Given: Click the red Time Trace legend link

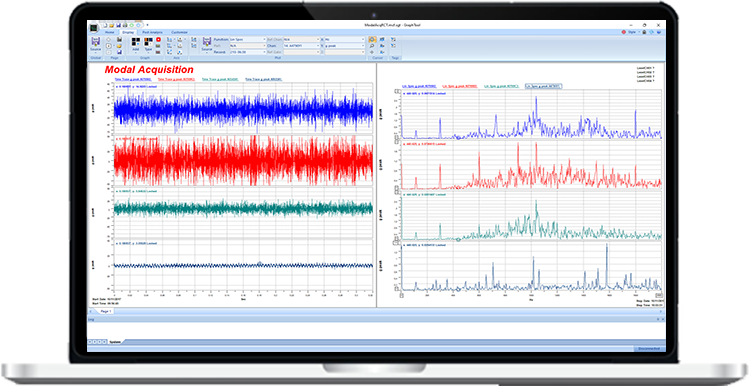Looking at the screenshot, I should [x=176, y=79].
